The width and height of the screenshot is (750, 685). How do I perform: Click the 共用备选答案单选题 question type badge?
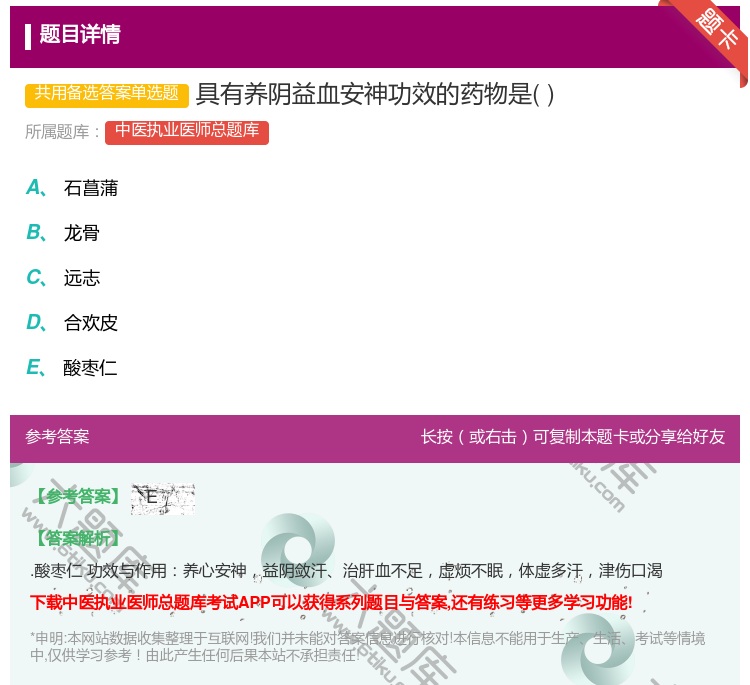tap(107, 94)
